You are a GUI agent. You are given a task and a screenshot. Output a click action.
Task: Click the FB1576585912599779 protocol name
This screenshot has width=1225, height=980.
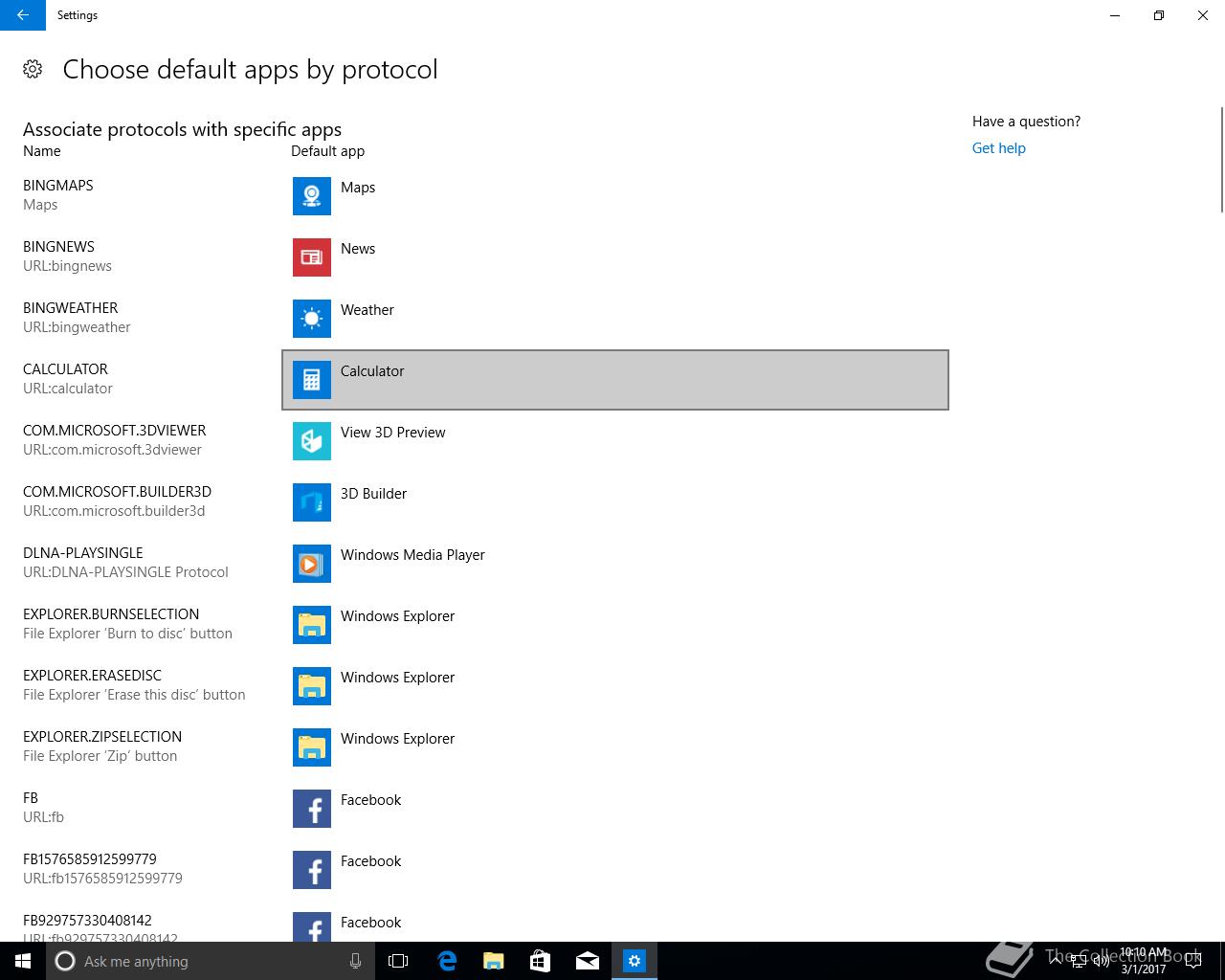click(x=90, y=859)
